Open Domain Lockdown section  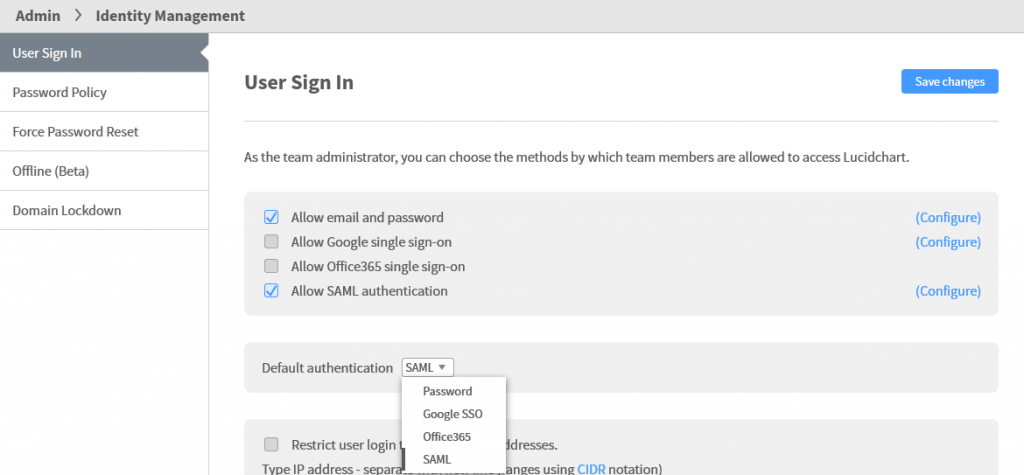coord(104,210)
